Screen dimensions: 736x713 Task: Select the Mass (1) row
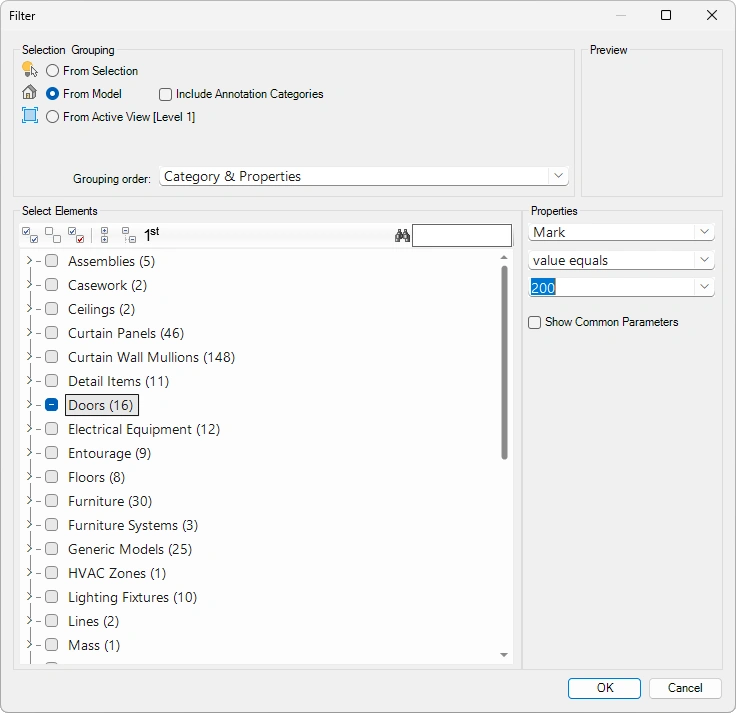(94, 645)
